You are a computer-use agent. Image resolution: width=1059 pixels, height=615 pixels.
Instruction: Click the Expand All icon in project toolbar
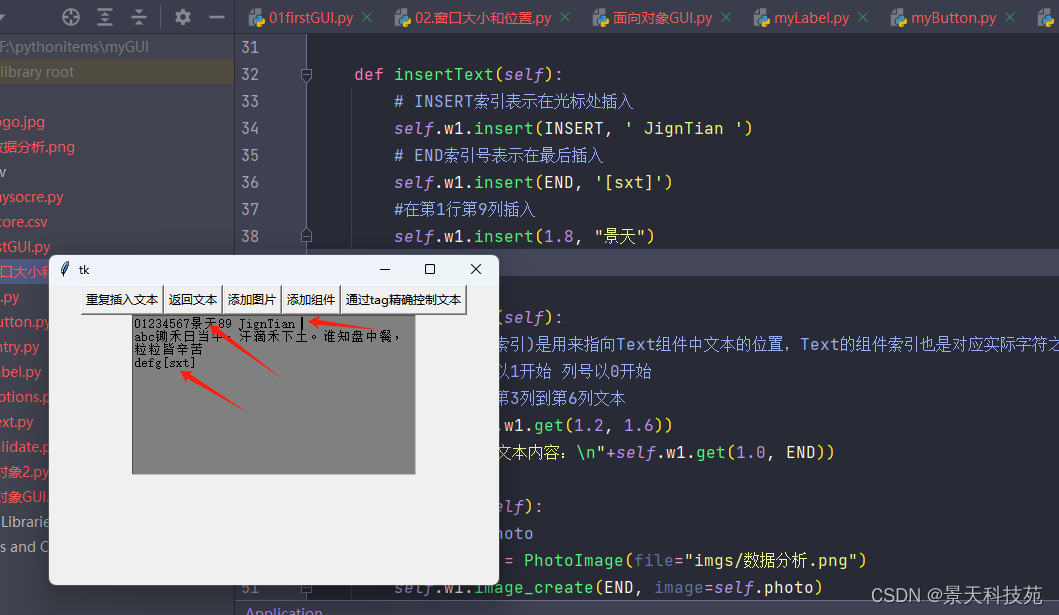point(105,17)
